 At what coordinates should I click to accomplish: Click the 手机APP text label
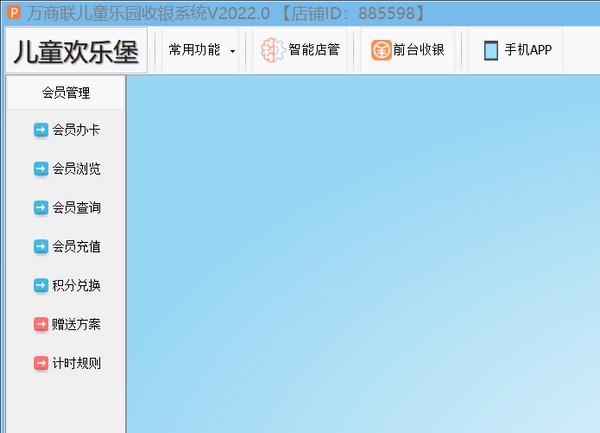(527, 51)
